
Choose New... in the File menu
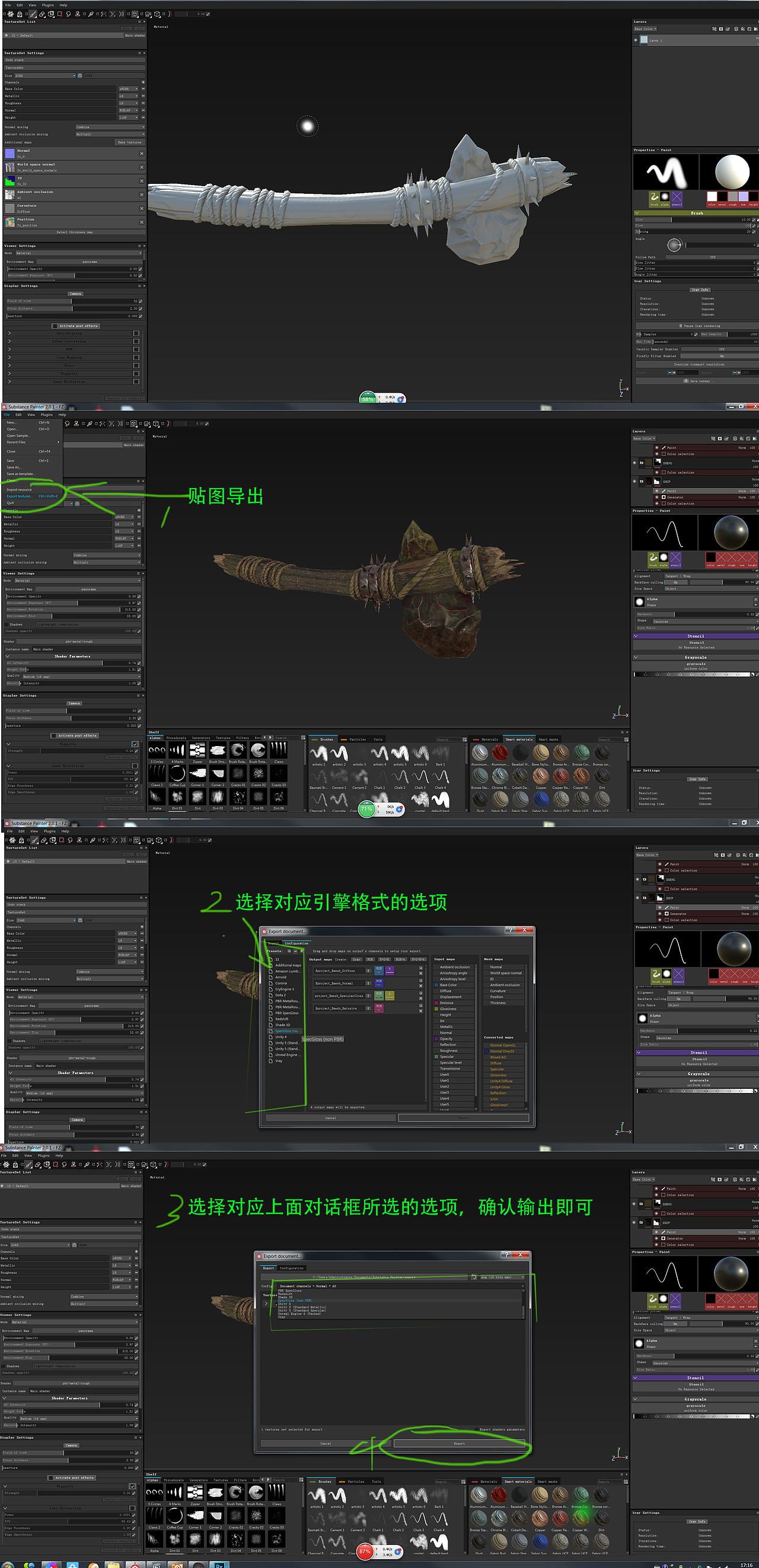[32, 422]
